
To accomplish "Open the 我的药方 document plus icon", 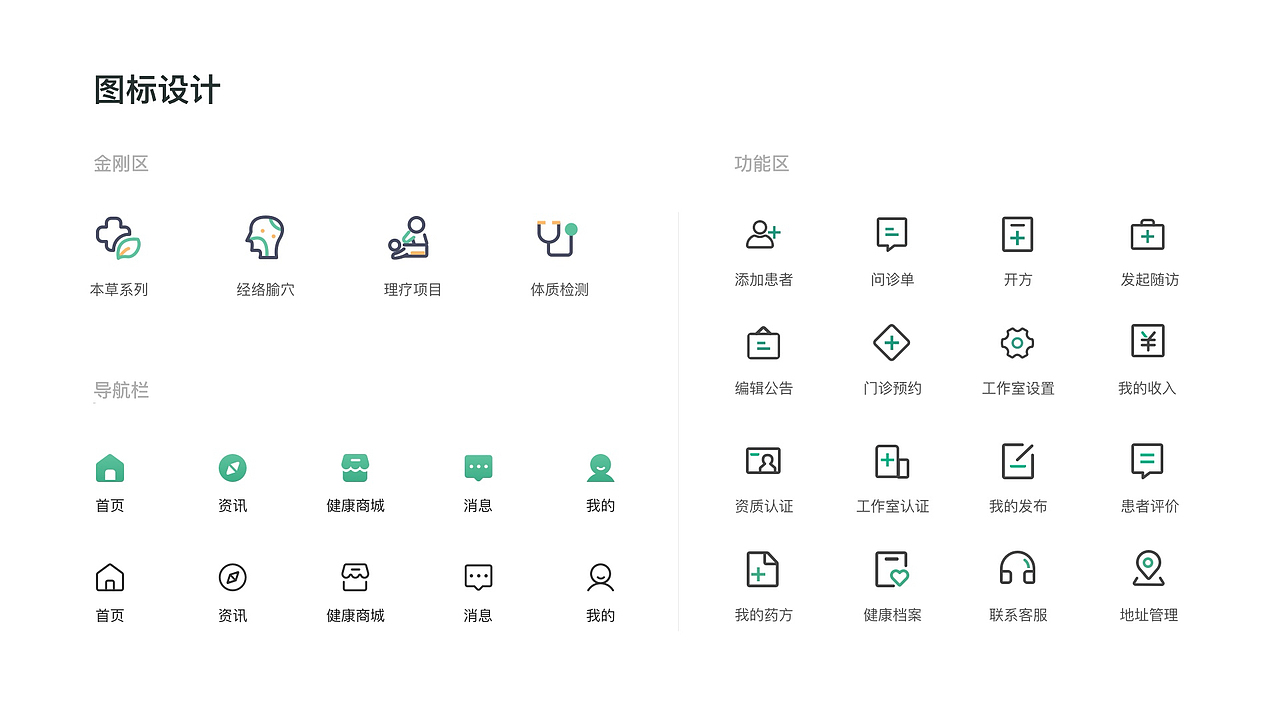I will click(763, 569).
